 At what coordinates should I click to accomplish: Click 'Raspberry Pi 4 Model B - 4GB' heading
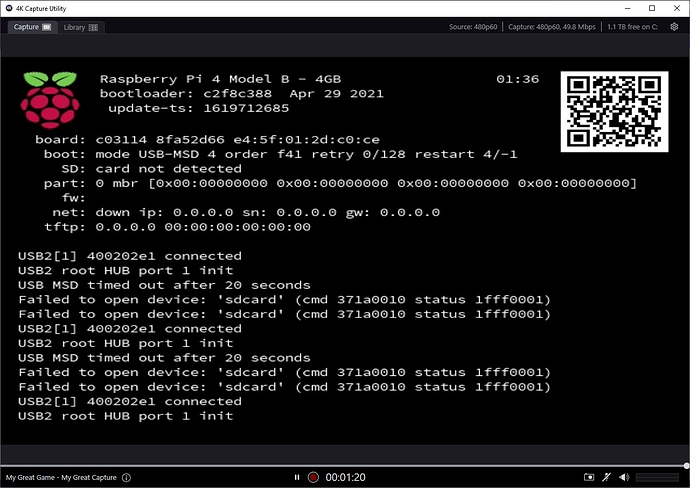pyautogui.click(x=220, y=79)
